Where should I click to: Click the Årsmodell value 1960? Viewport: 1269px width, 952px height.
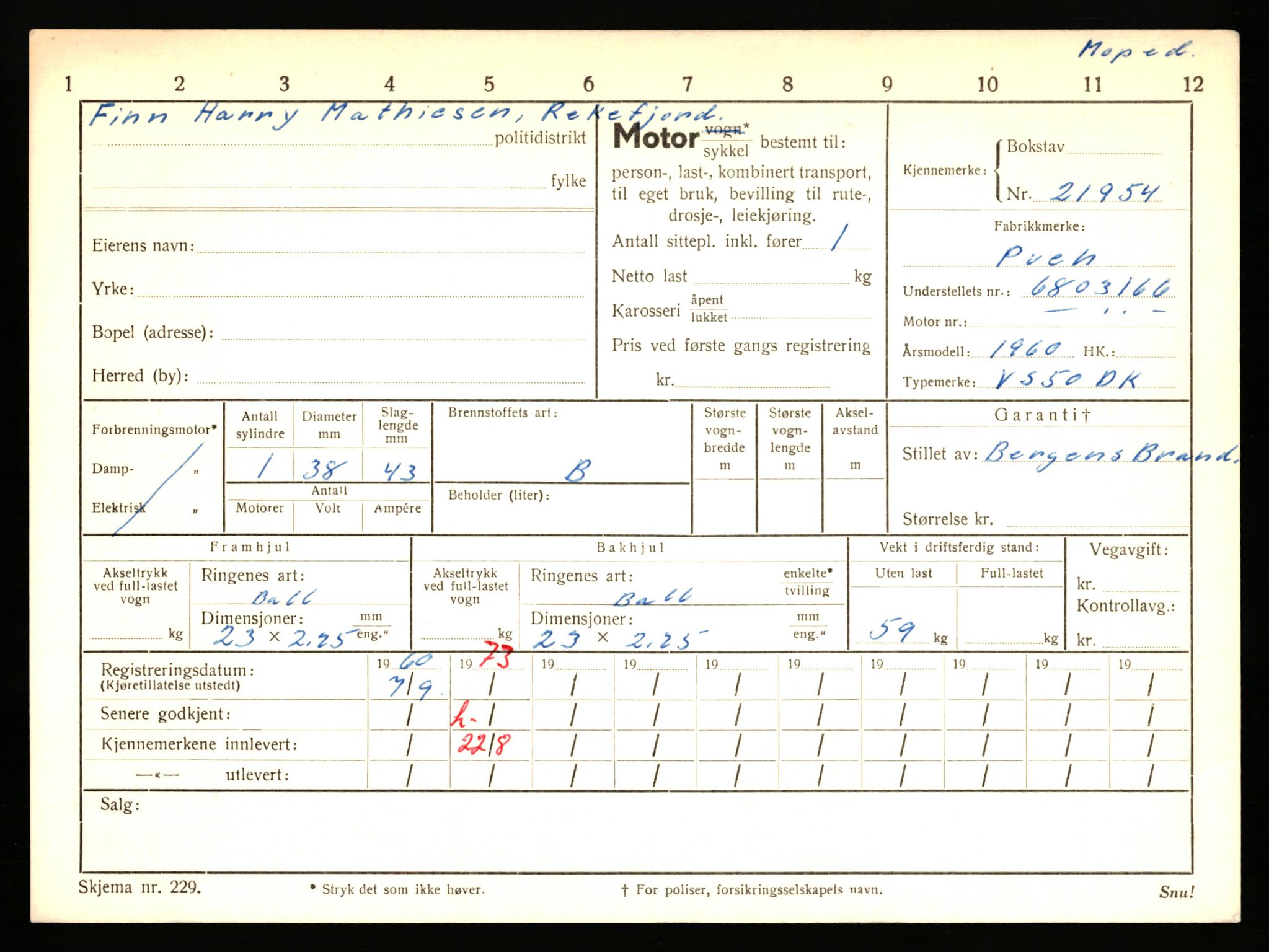tap(1025, 349)
